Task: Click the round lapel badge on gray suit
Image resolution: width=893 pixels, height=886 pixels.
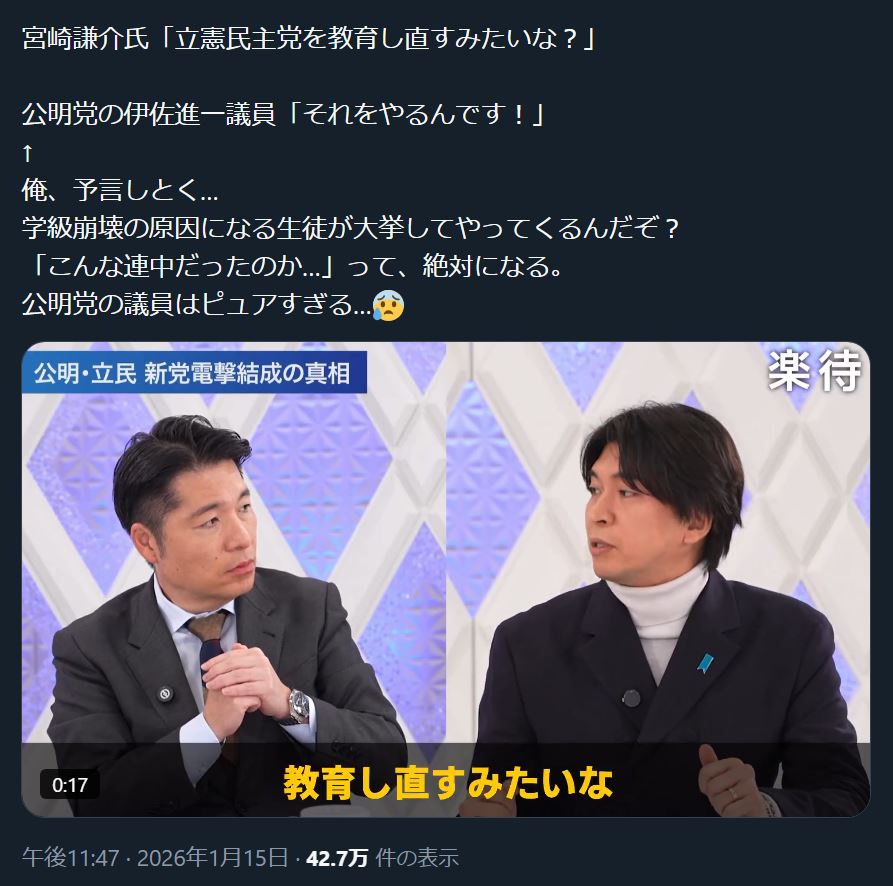Action: click(165, 694)
